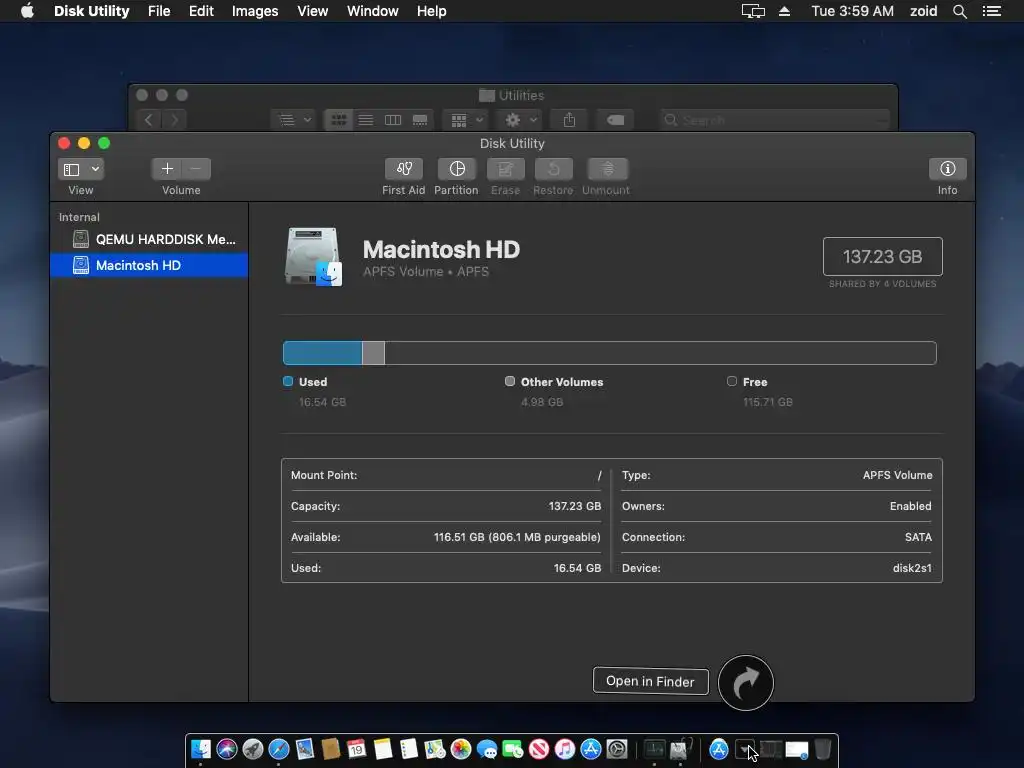Click the Free portion of storage bar

click(x=660, y=353)
